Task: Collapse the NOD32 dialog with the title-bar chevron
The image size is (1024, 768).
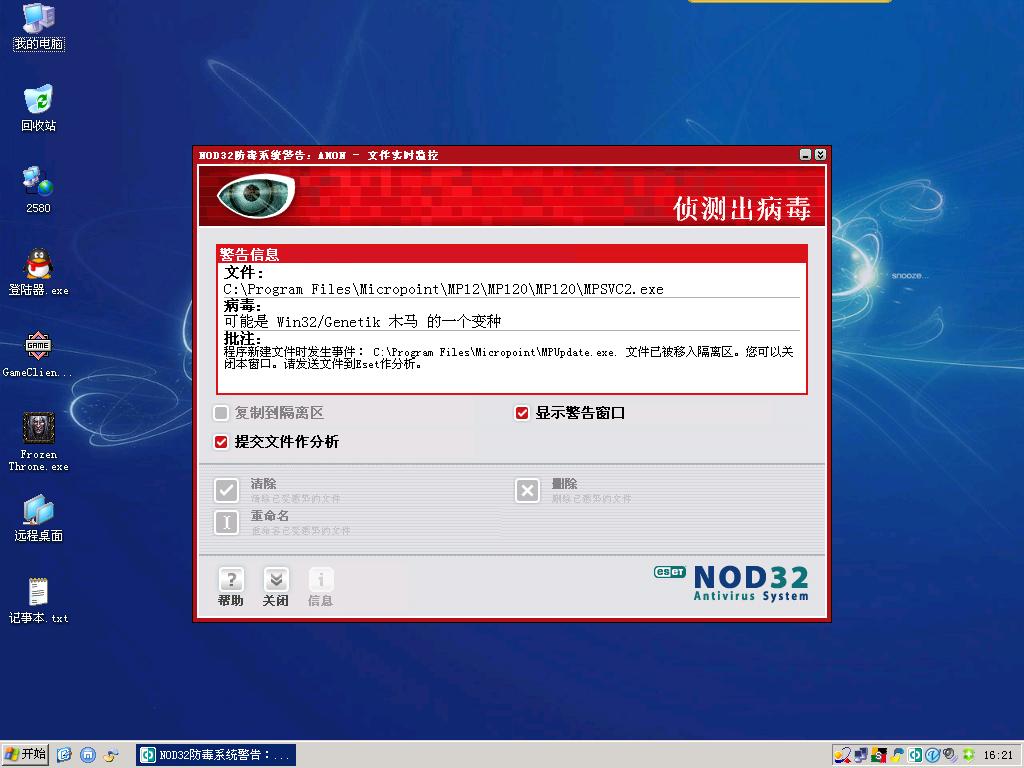Action: click(820, 155)
